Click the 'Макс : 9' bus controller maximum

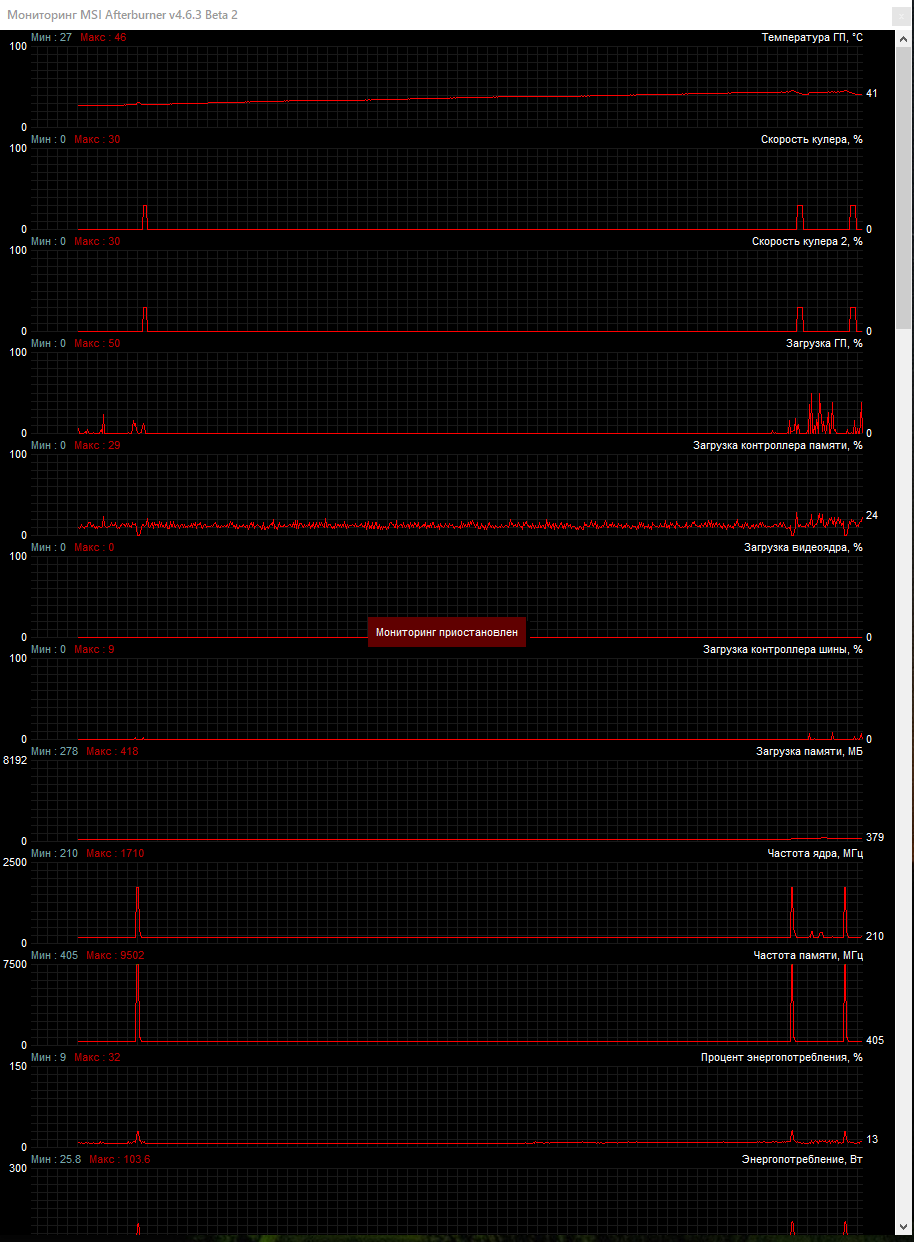coord(94,649)
